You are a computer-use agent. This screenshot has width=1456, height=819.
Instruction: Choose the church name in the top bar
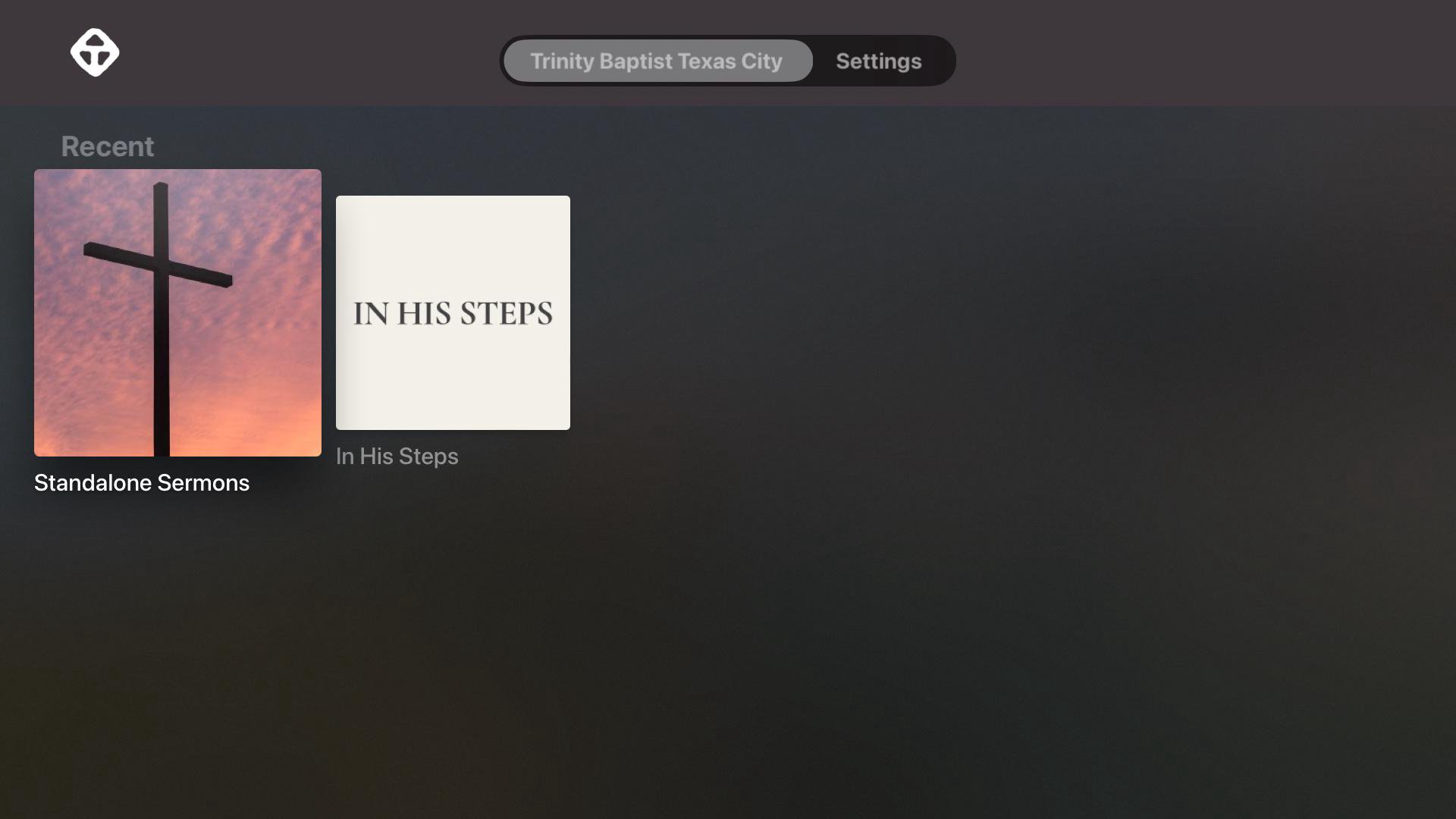click(x=657, y=61)
